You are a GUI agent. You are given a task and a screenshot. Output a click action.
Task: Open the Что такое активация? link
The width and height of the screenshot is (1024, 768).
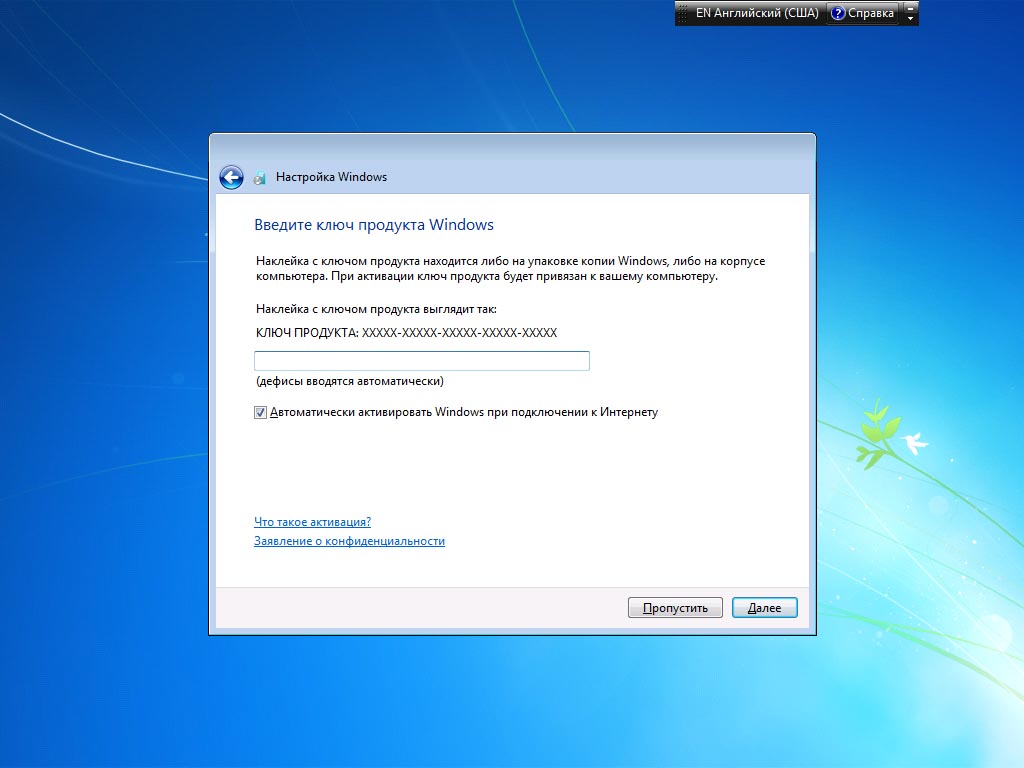312,522
